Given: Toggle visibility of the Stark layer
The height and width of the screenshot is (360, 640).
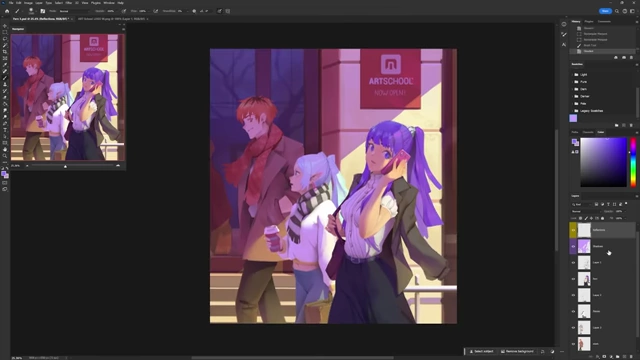Looking at the screenshot, I should click(x=573, y=344).
